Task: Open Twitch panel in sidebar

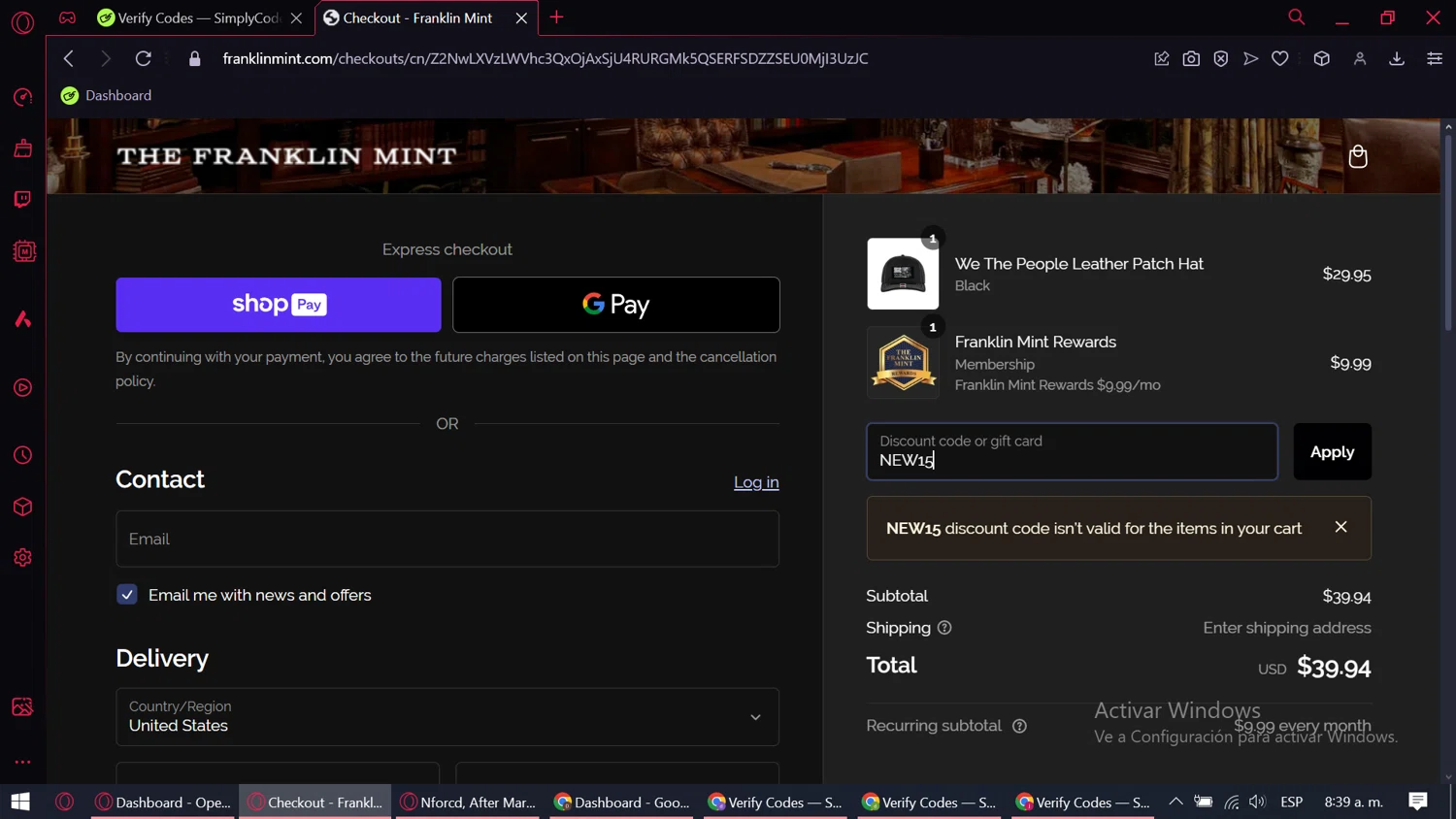Action: pyautogui.click(x=22, y=200)
